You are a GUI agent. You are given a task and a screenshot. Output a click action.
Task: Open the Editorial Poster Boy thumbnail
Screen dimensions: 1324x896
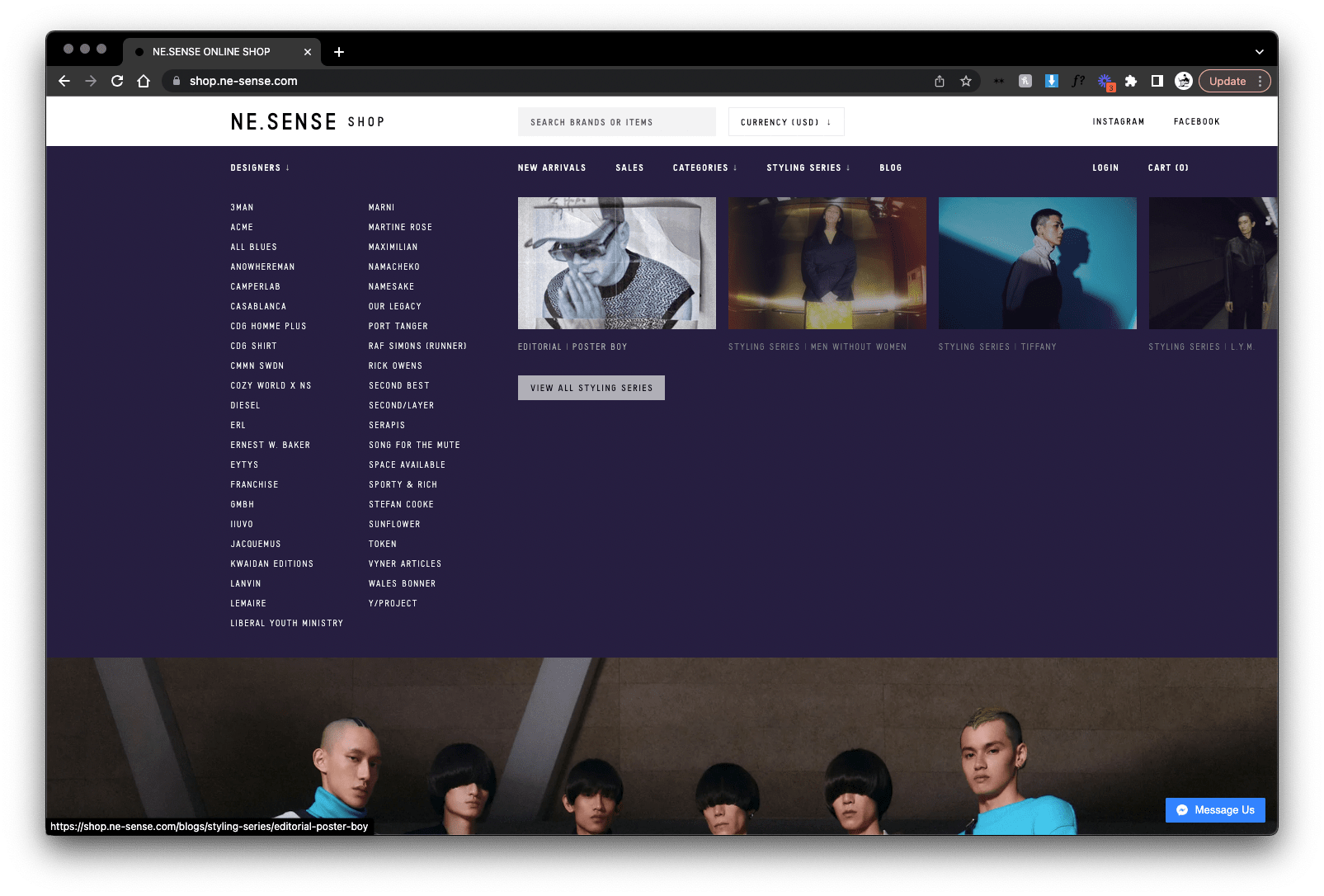[x=616, y=263]
